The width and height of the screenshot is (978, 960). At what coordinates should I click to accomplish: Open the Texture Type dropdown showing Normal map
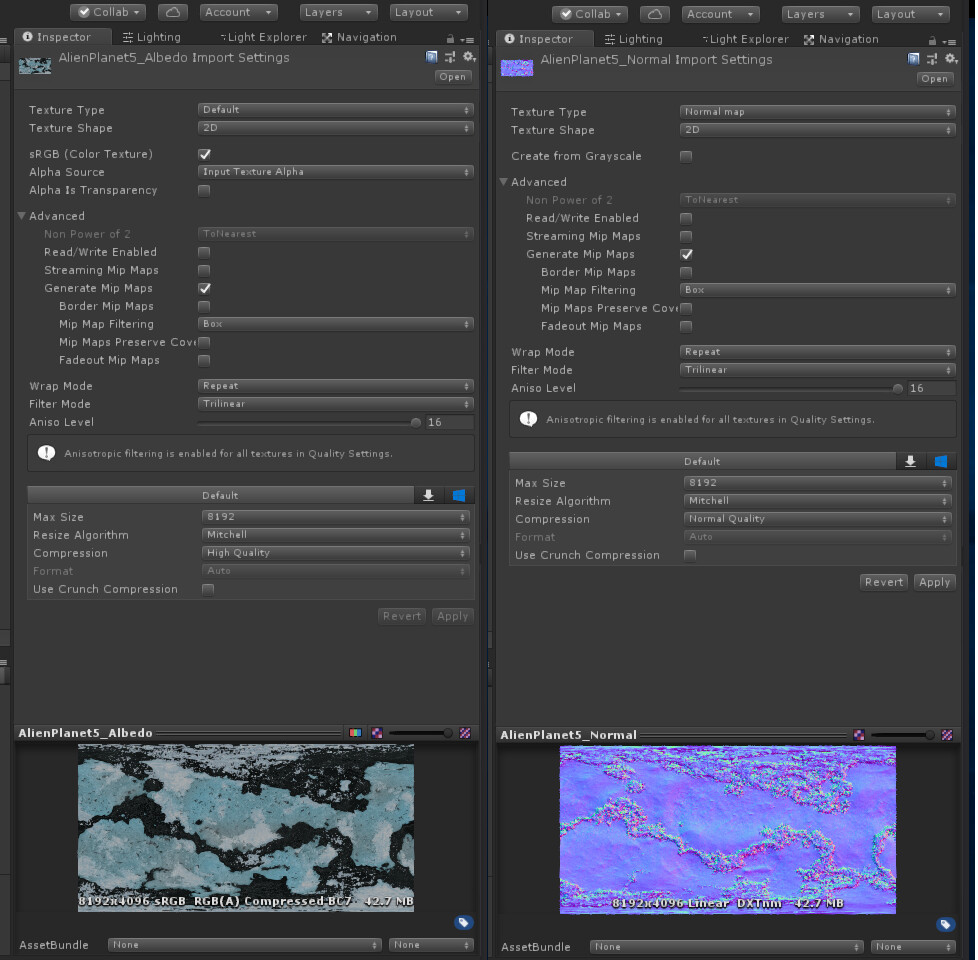pos(817,112)
